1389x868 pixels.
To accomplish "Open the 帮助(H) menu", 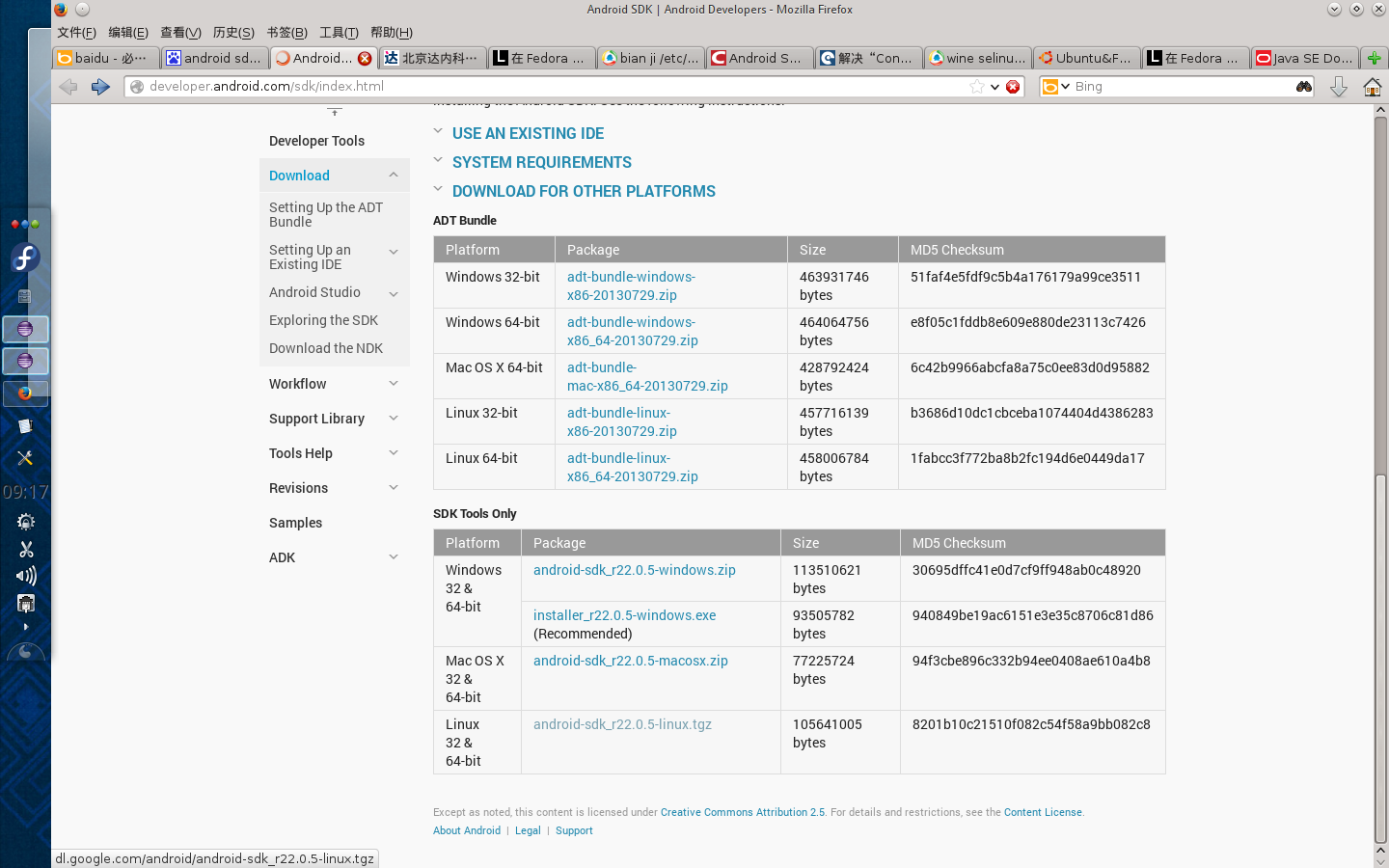I will [x=392, y=33].
